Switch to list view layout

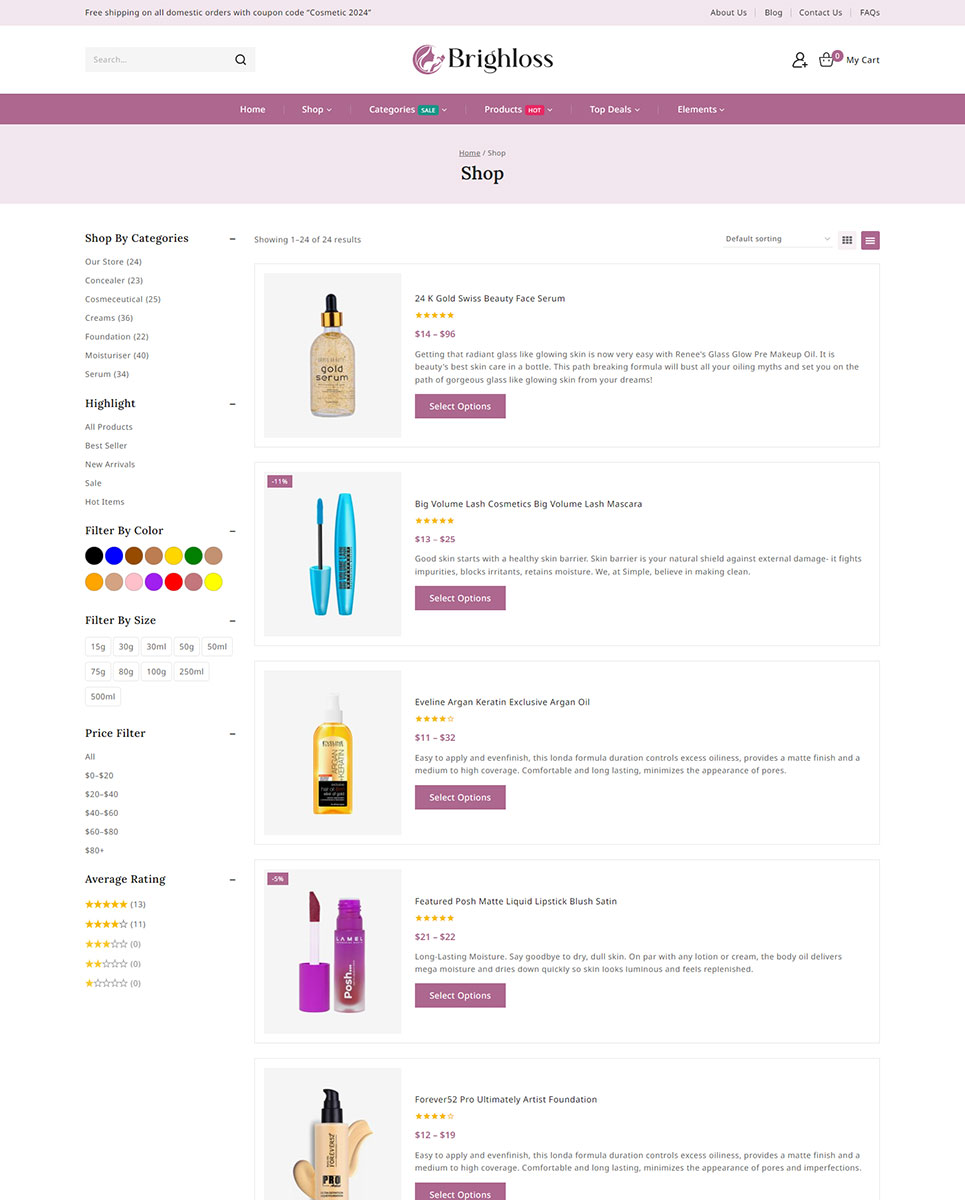coord(870,240)
